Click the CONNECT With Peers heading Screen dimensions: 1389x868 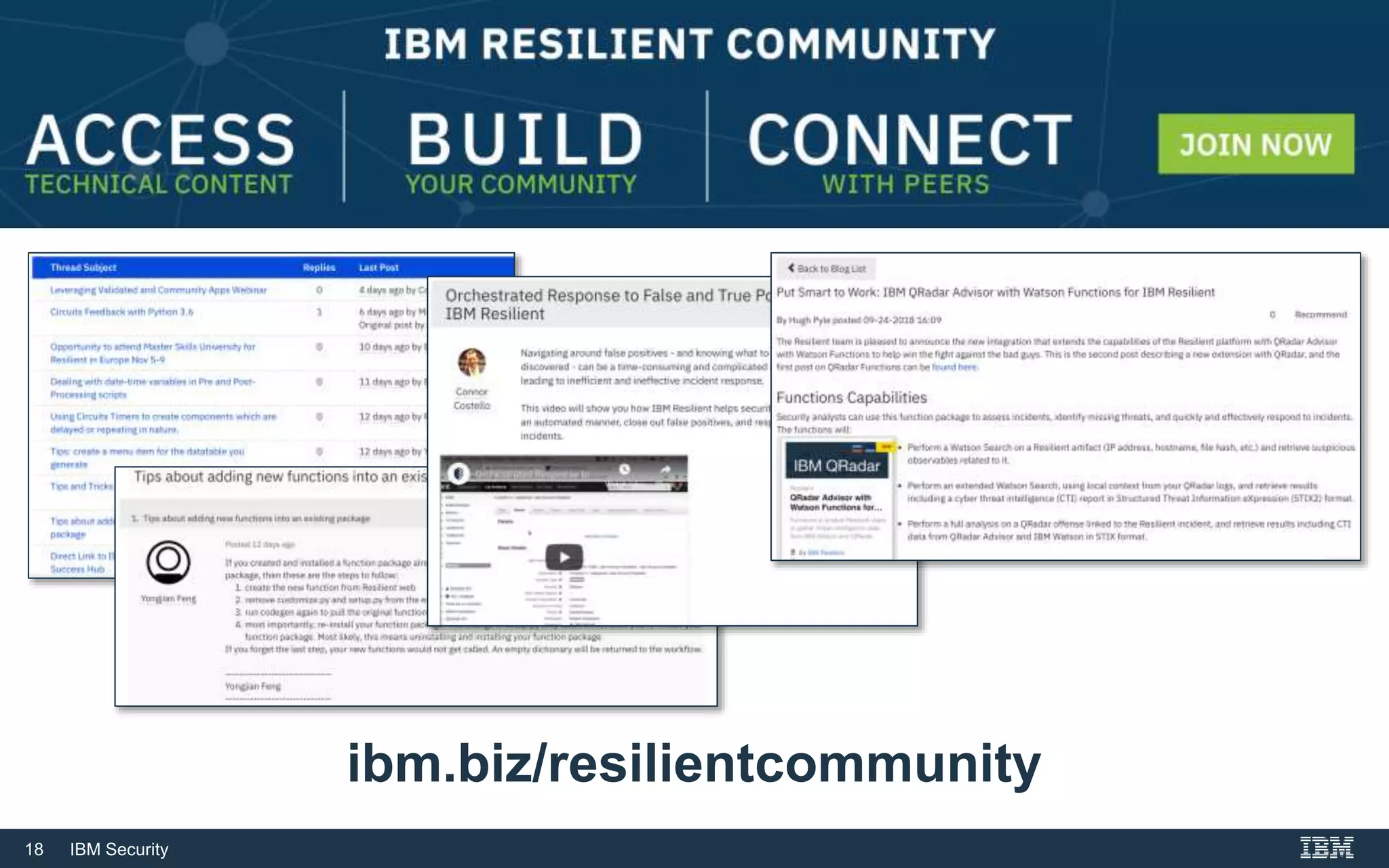click(x=909, y=154)
